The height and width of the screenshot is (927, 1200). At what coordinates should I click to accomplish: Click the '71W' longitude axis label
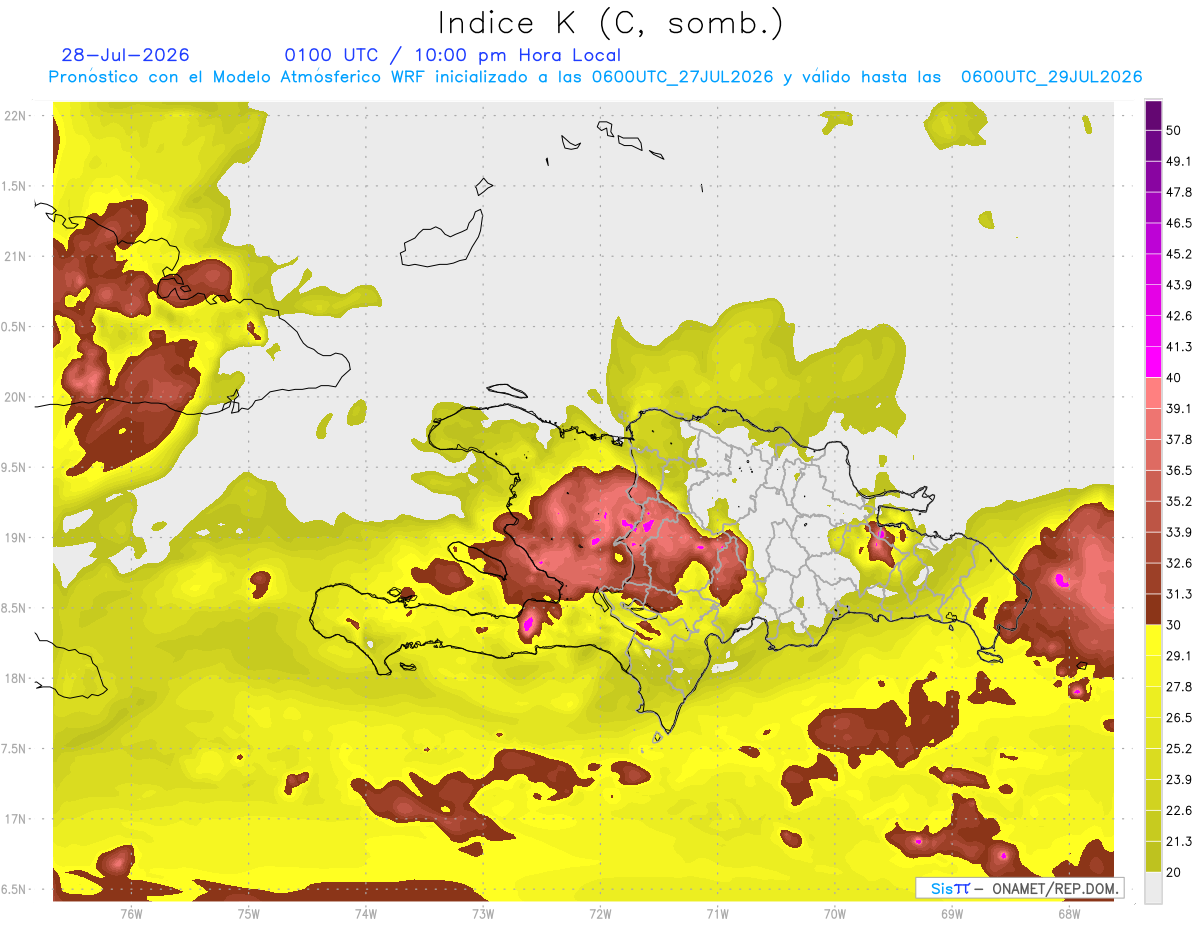coord(717,914)
